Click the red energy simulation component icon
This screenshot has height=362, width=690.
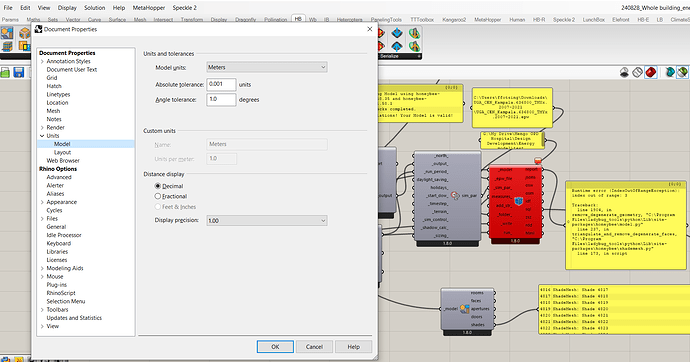518,201
